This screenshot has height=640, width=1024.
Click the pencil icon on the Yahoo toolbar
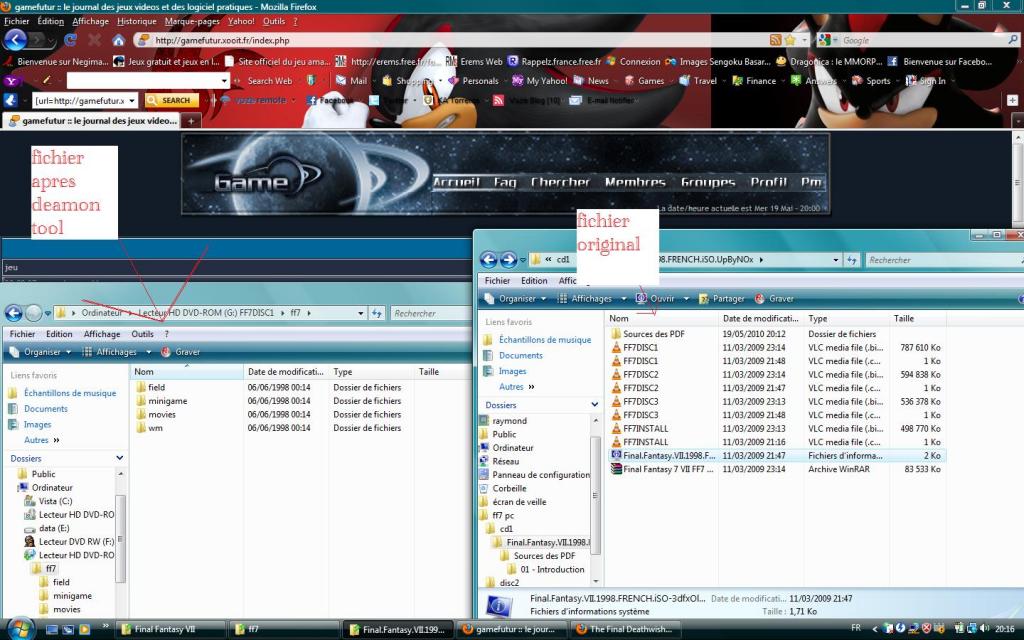47,80
